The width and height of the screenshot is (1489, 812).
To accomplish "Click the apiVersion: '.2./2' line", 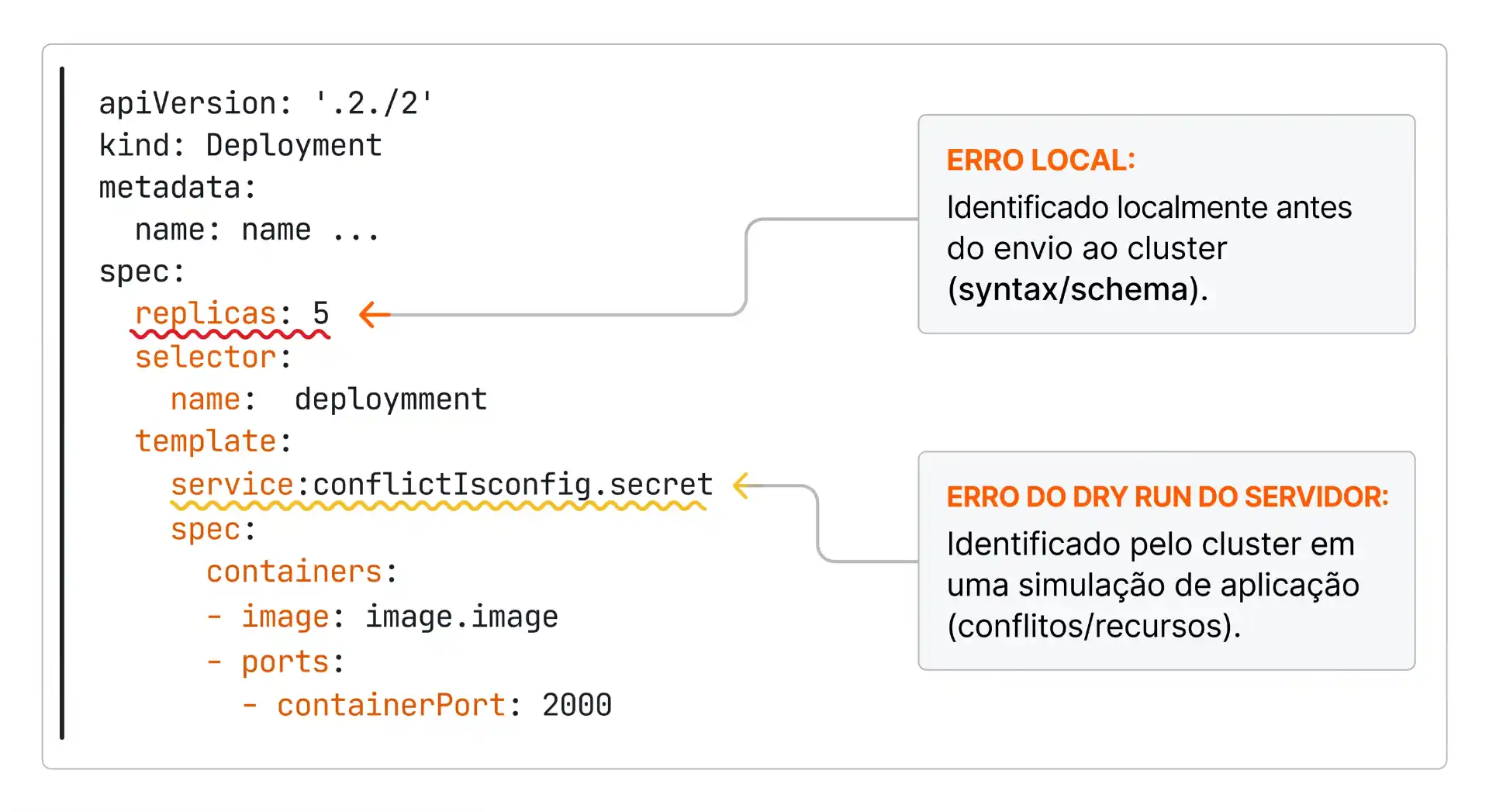I will pyautogui.click(x=265, y=103).
